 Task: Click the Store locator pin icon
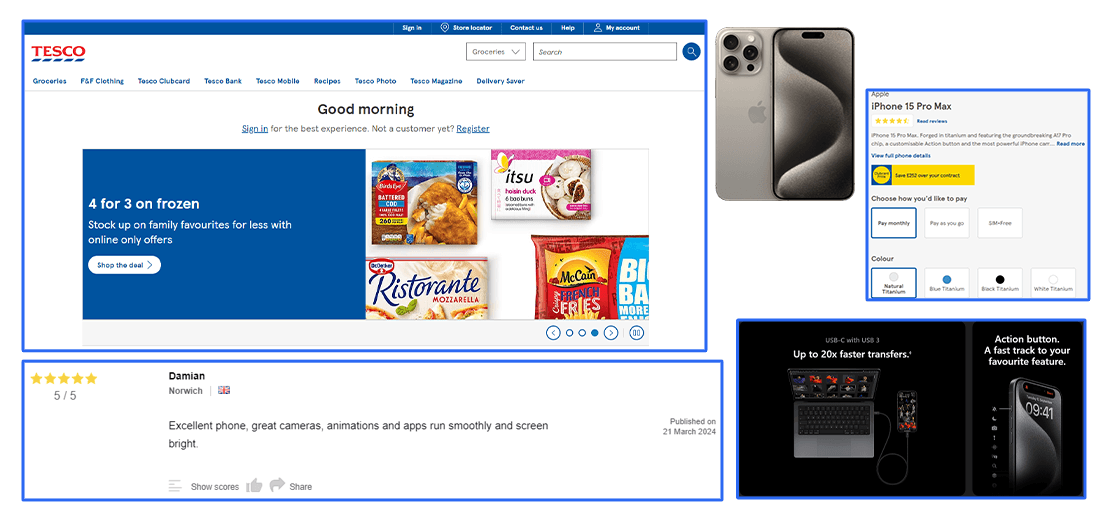445,28
